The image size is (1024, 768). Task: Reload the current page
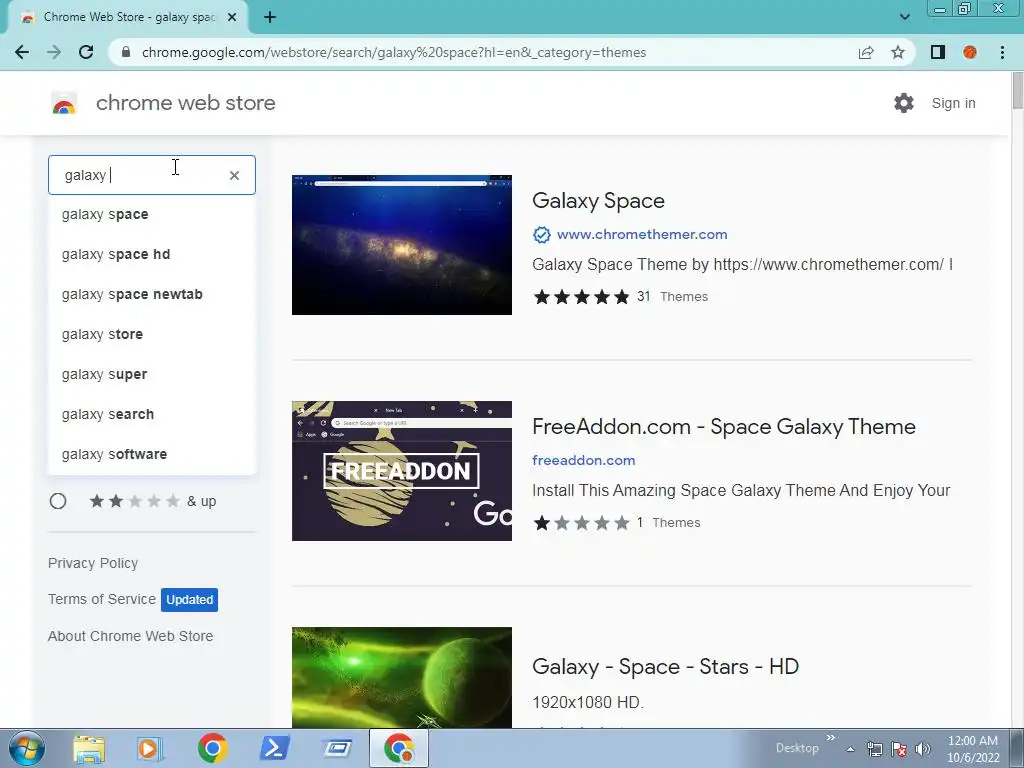(x=86, y=52)
